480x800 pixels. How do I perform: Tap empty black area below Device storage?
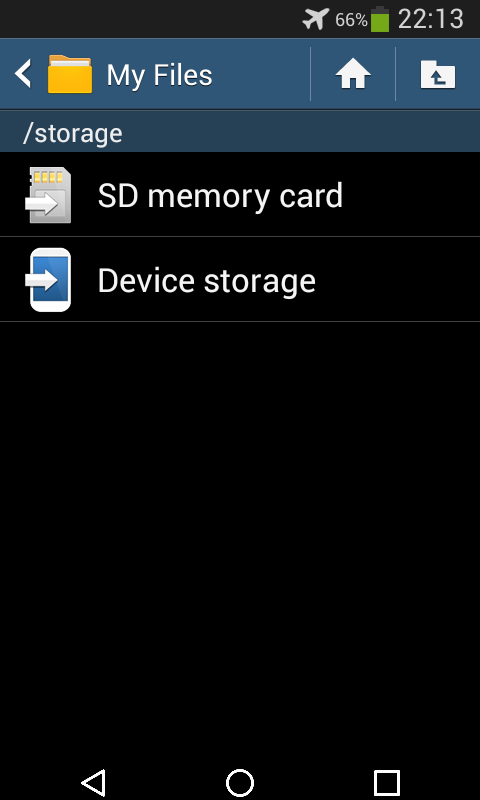click(x=240, y=536)
